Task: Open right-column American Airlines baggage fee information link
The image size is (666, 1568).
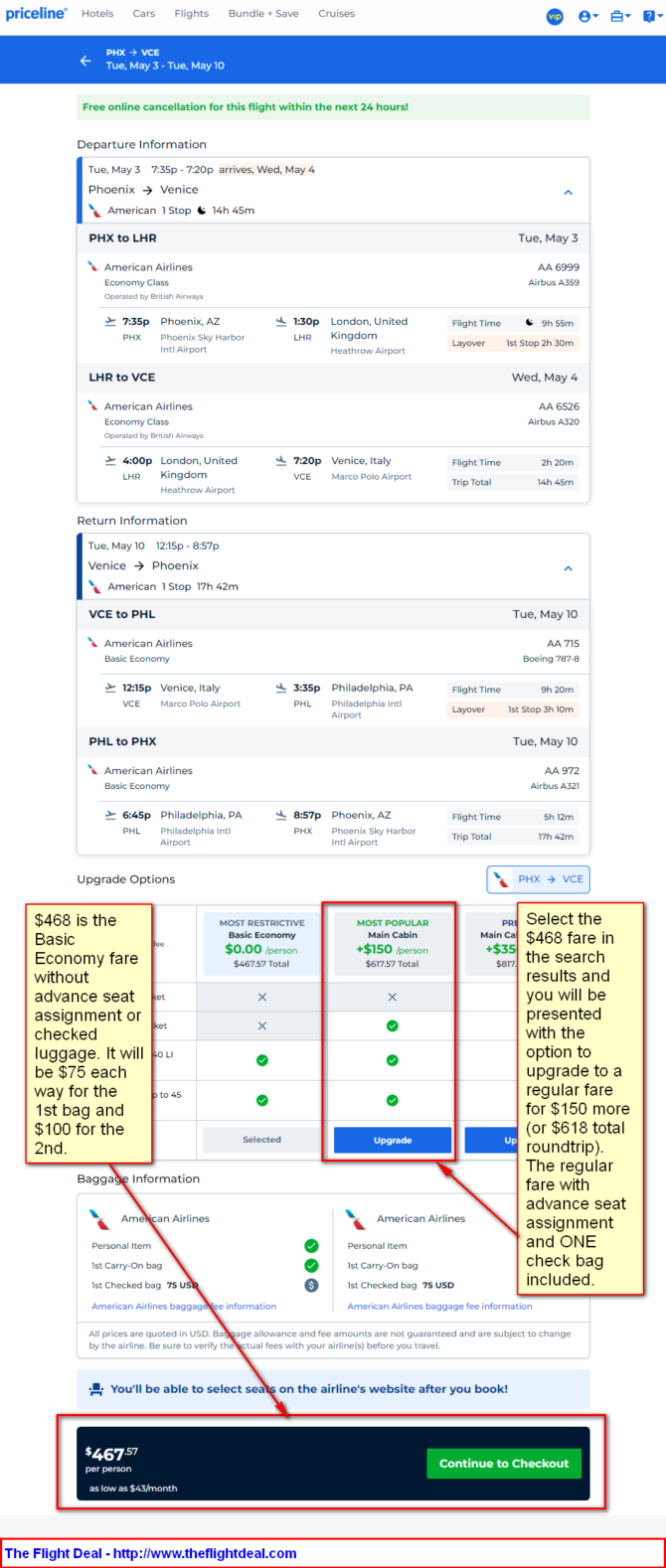Action: [x=439, y=1307]
